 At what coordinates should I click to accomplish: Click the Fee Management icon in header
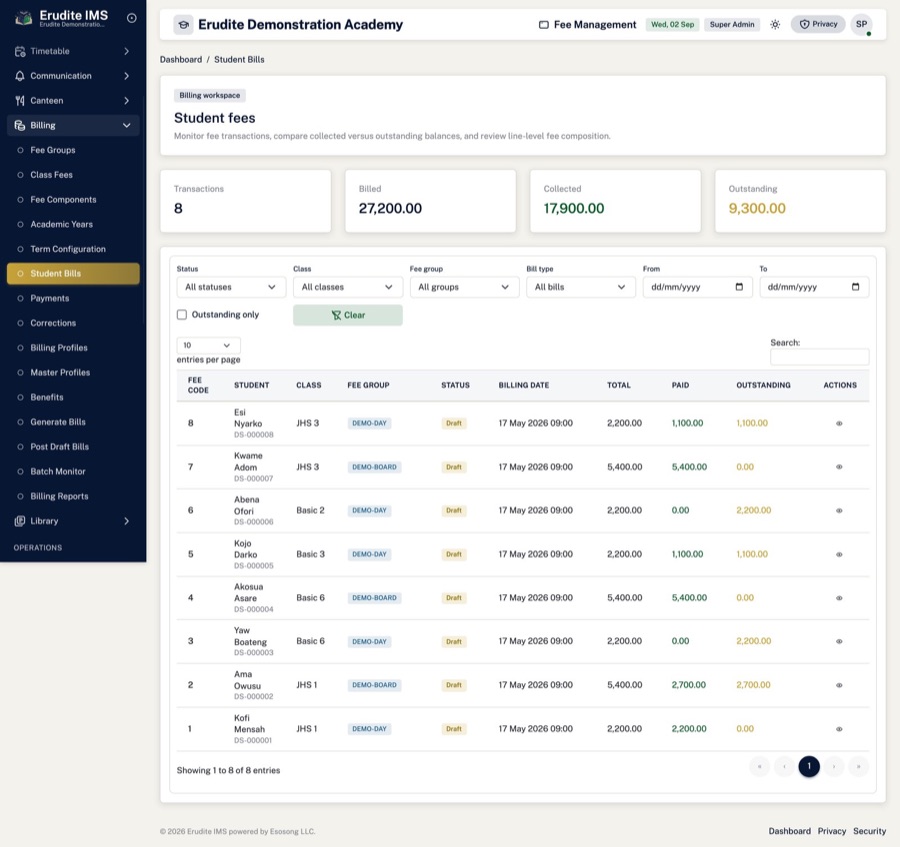544,25
